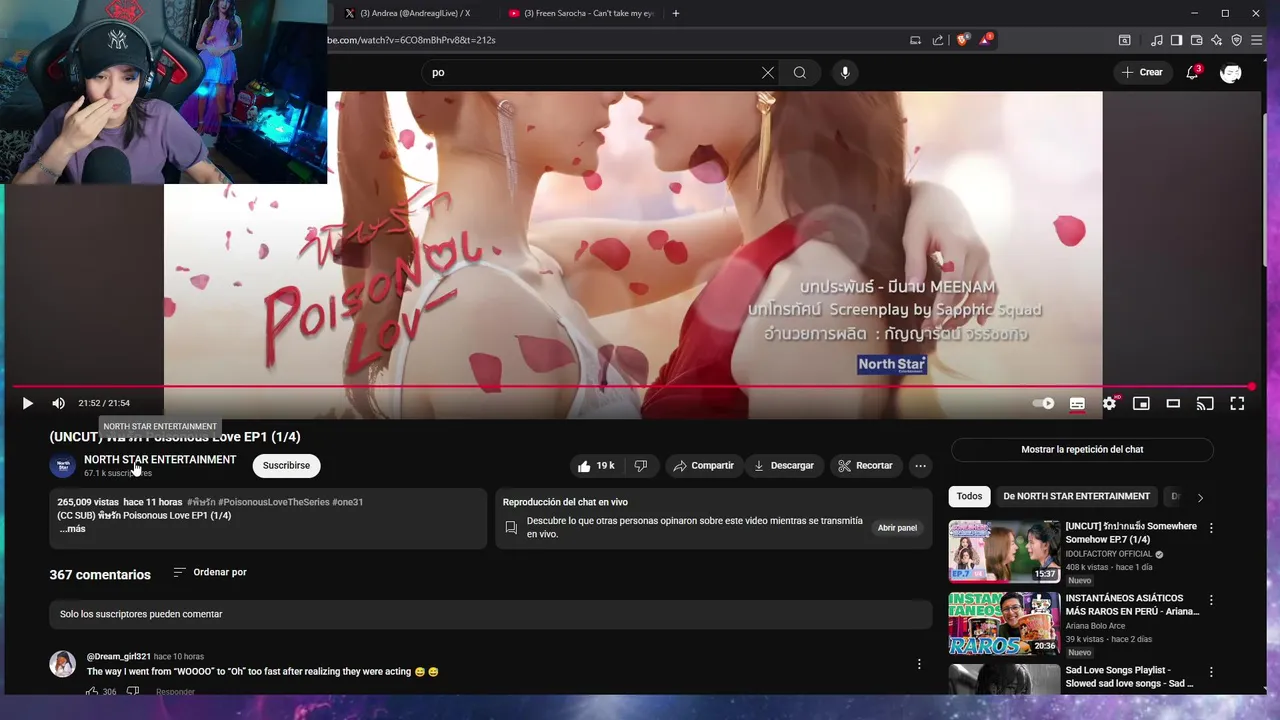Click the browser address bar URL
The image size is (1280, 720).
click(411, 40)
